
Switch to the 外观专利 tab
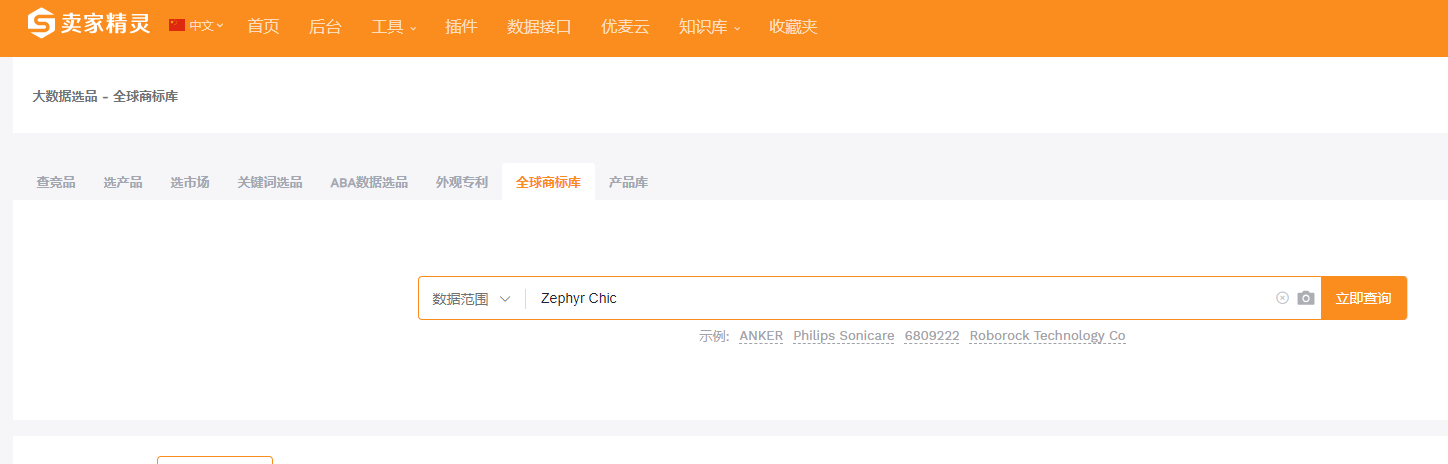click(462, 182)
